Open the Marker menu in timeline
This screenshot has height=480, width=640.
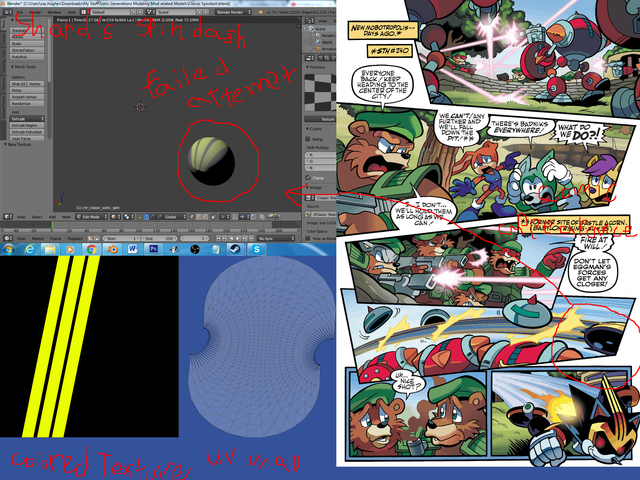38,238
